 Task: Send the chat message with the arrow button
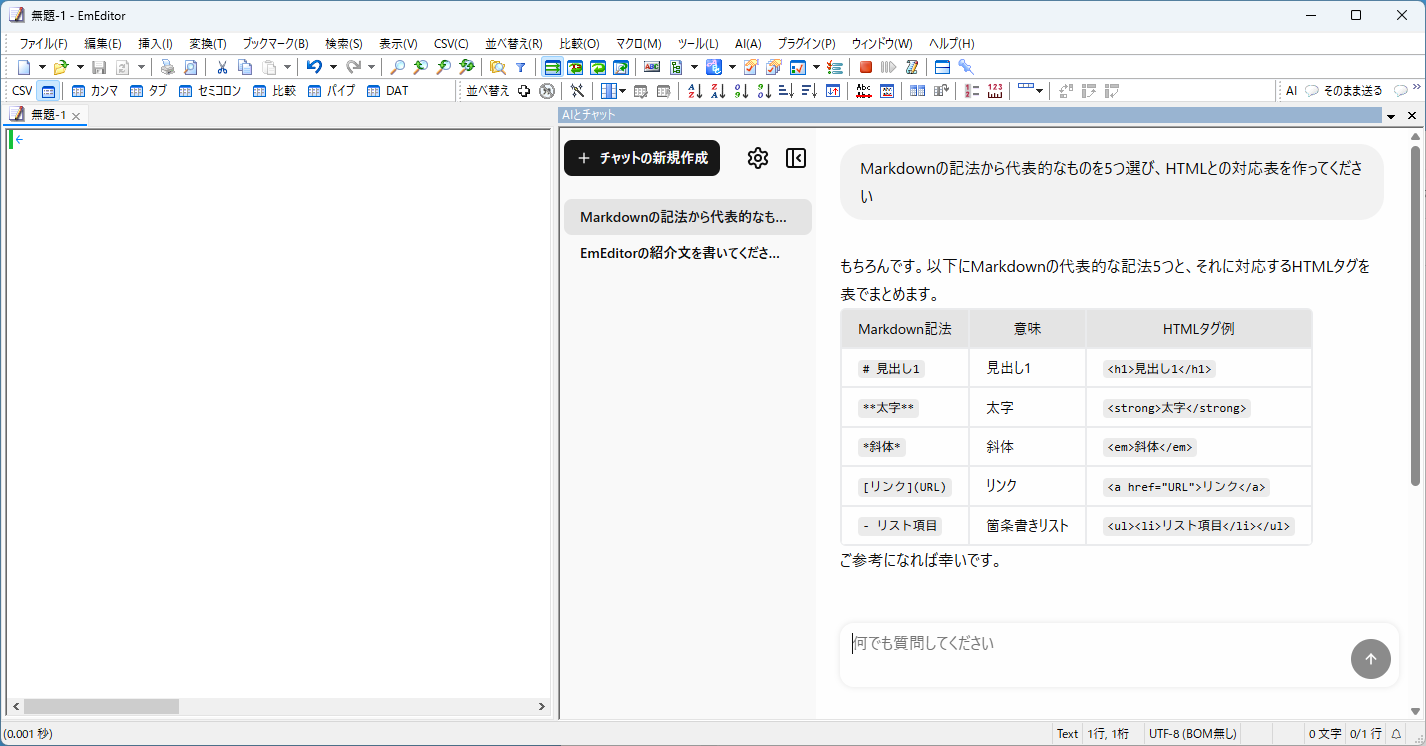click(x=1371, y=659)
